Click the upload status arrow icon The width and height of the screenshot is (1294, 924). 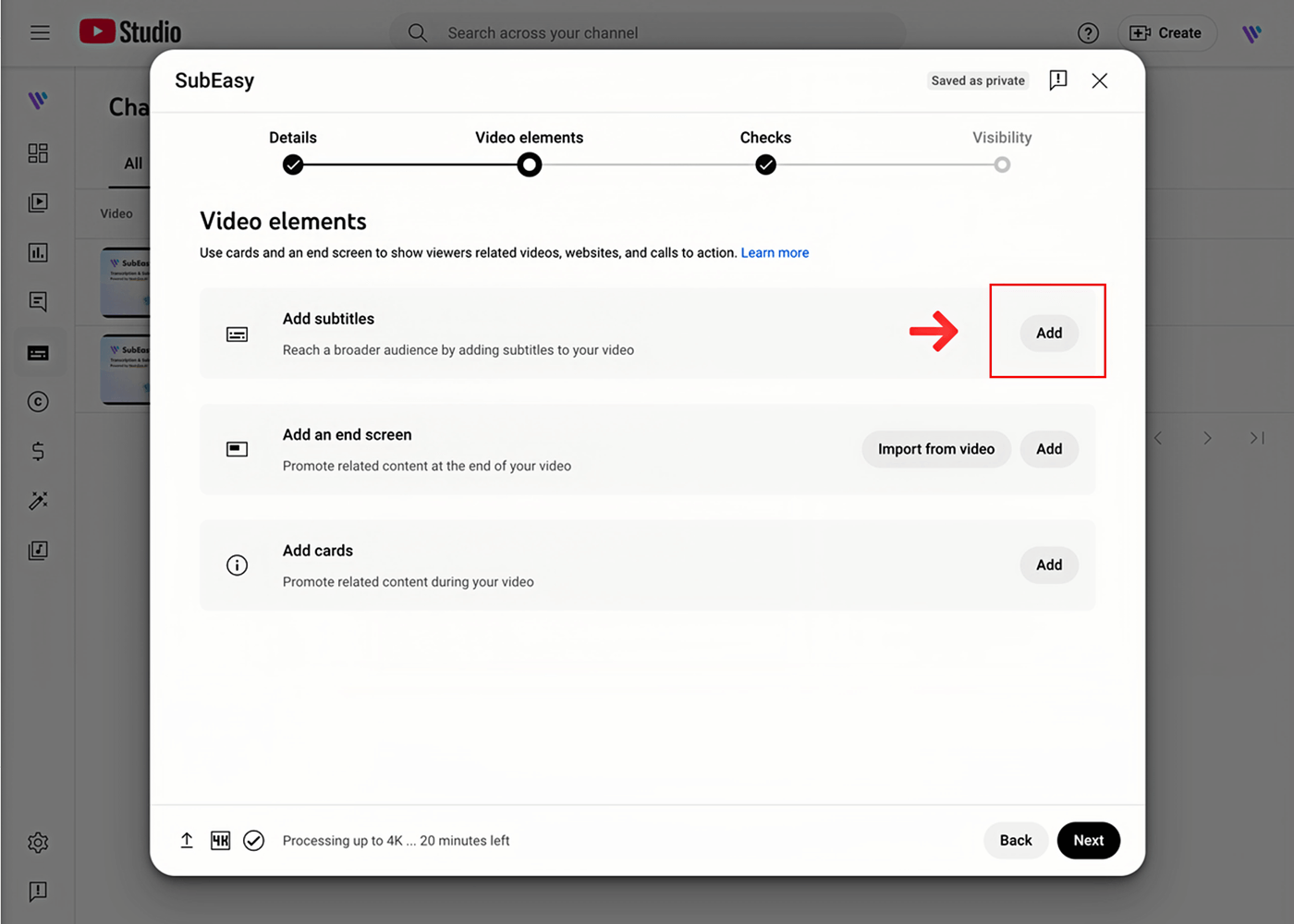click(x=187, y=840)
